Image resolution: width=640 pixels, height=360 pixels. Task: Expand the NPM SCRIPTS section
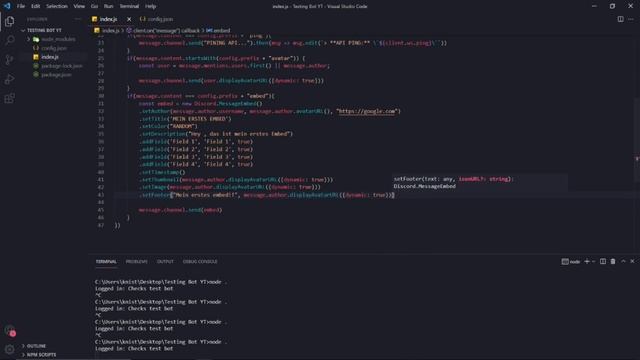pyautogui.click(x=41, y=355)
